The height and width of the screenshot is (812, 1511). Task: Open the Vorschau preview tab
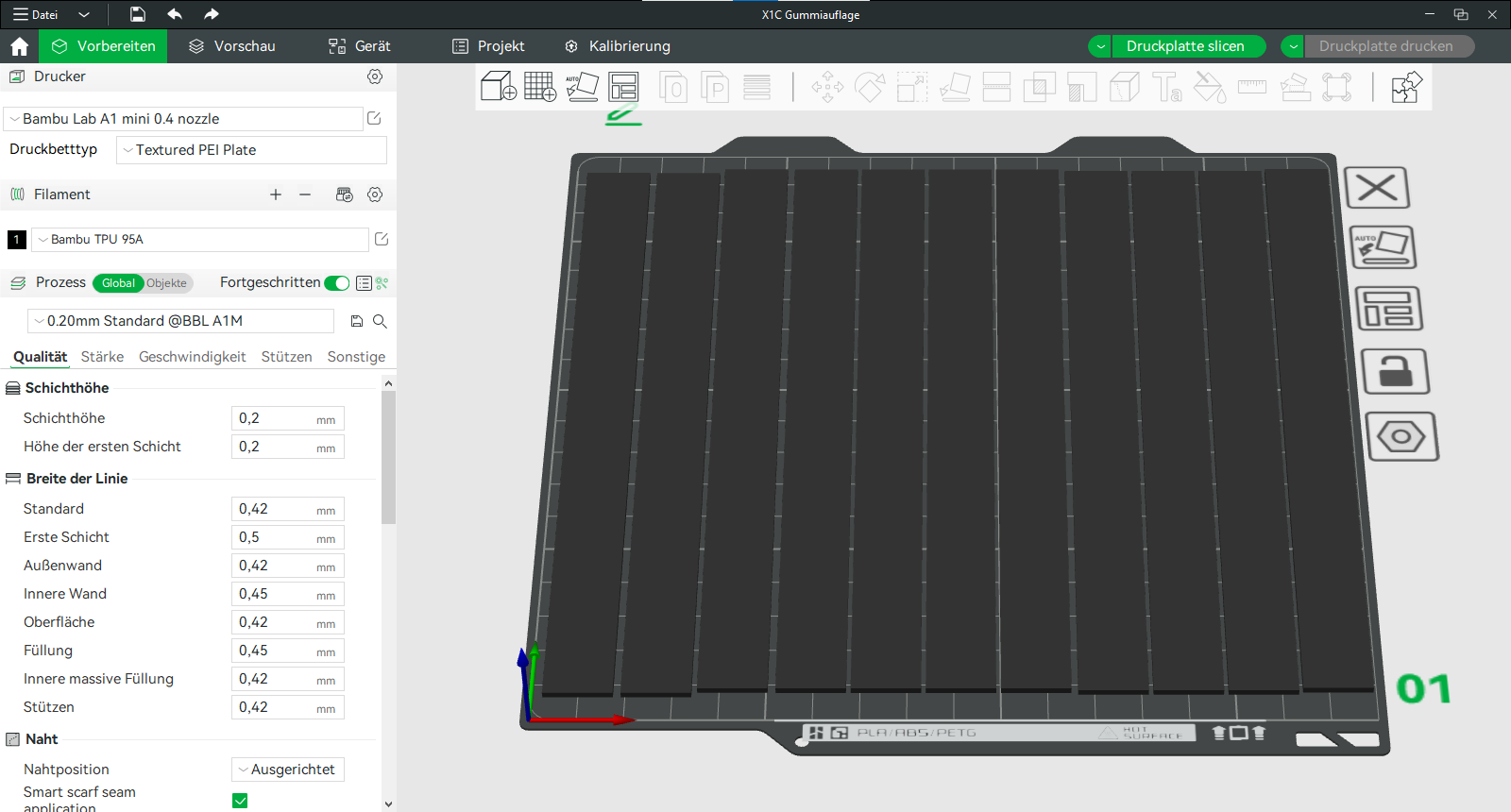point(232,46)
